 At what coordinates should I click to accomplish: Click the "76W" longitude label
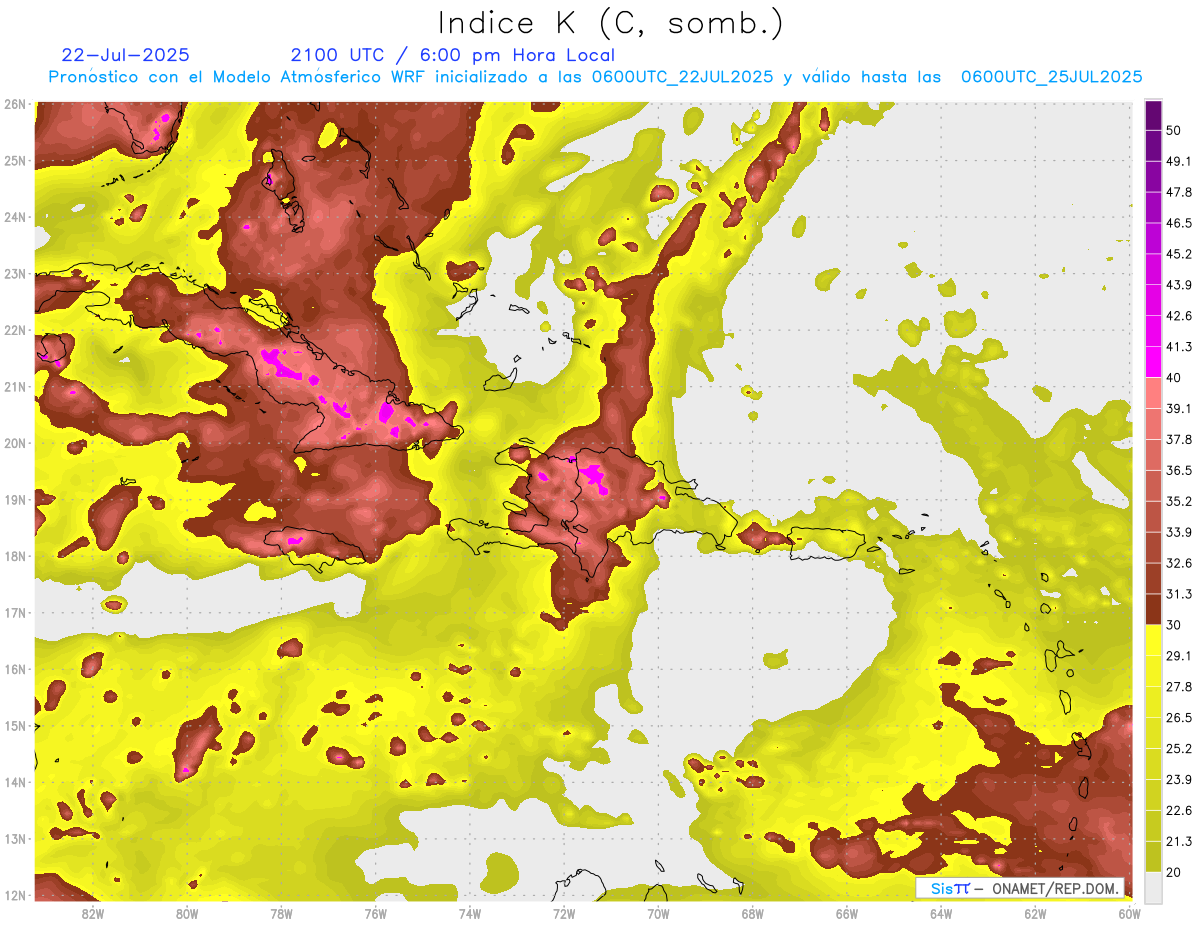coord(376,914)
